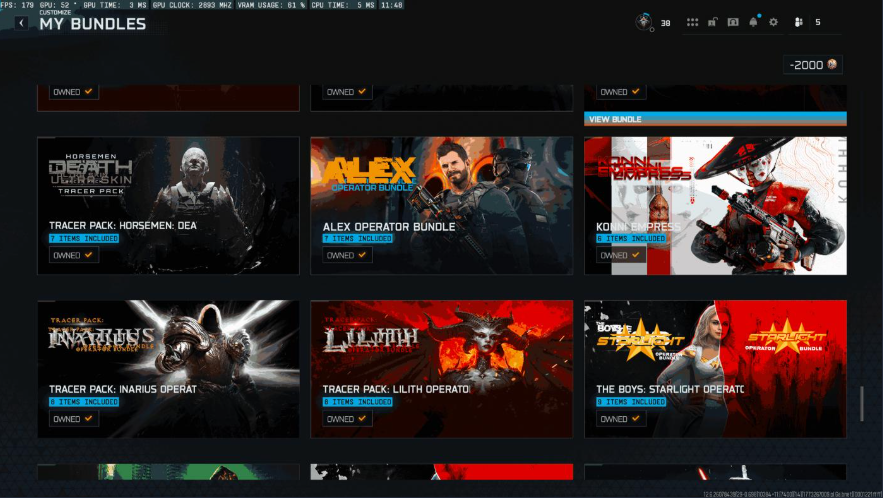This screenshot has width=883, height=498.
Task: Click '8 ITEMS INCLUDED' on the Lilith card
Action: (358, 402)
